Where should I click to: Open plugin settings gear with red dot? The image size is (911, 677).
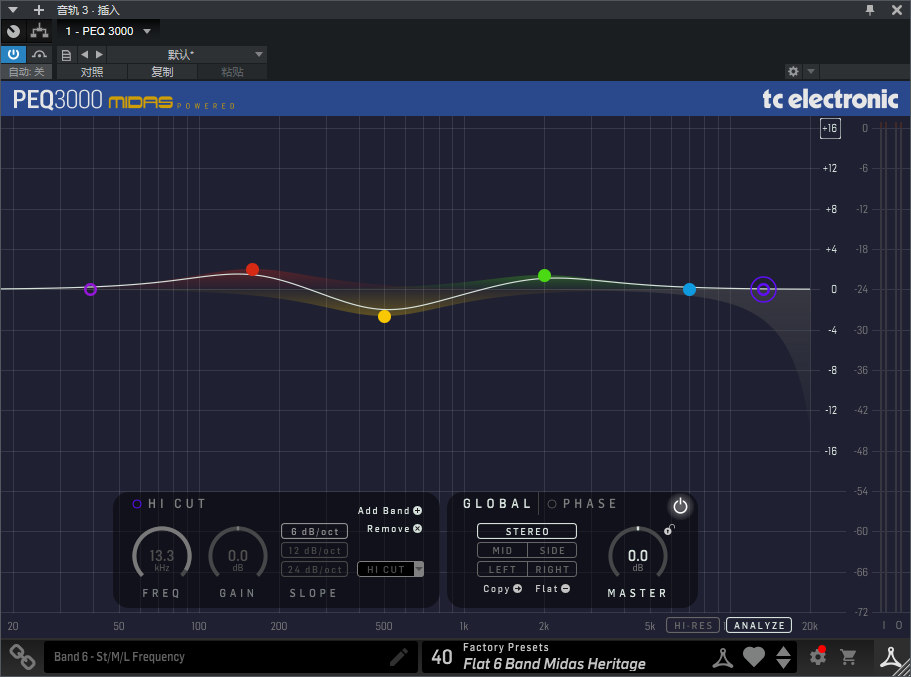[818, 657]
